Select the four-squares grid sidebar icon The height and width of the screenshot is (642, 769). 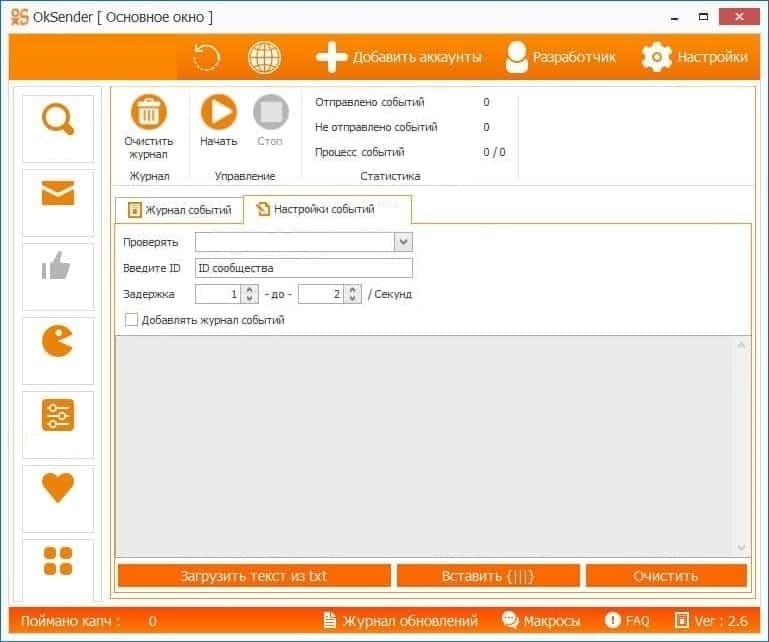tap(58, 569)
